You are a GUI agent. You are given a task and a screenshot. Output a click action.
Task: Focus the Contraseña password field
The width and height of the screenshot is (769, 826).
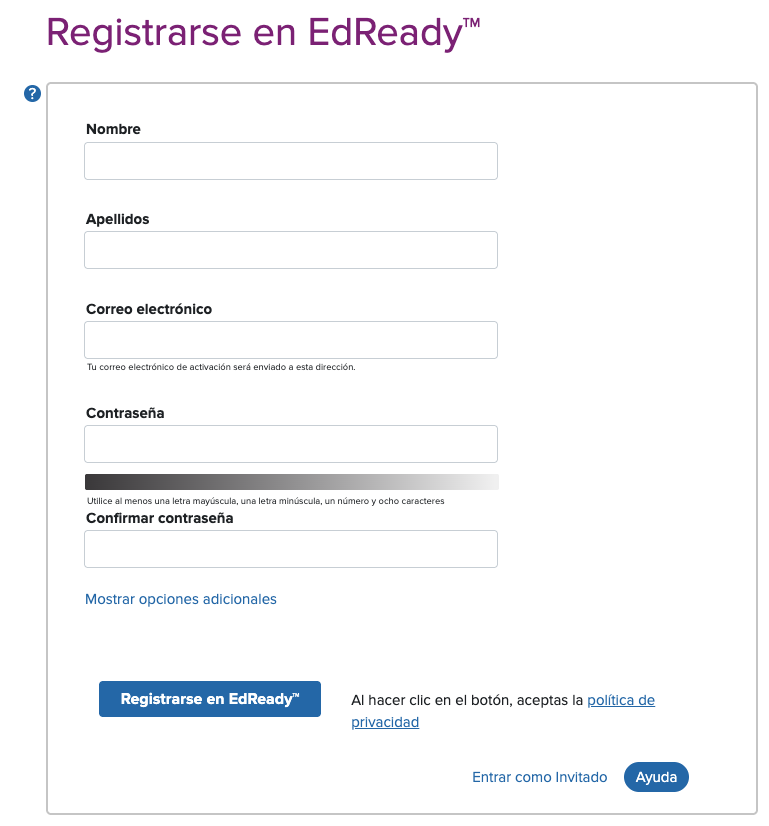(x=291, y=444)
